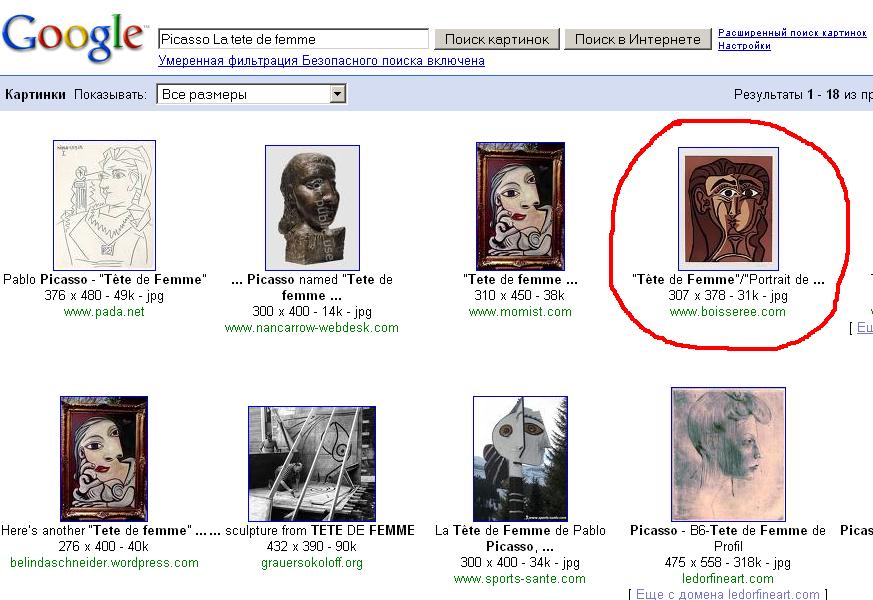Open 'Расширенный поиск картинок' link
The image size is (873, 600).
pyautogui.click(x=792, y=33)
